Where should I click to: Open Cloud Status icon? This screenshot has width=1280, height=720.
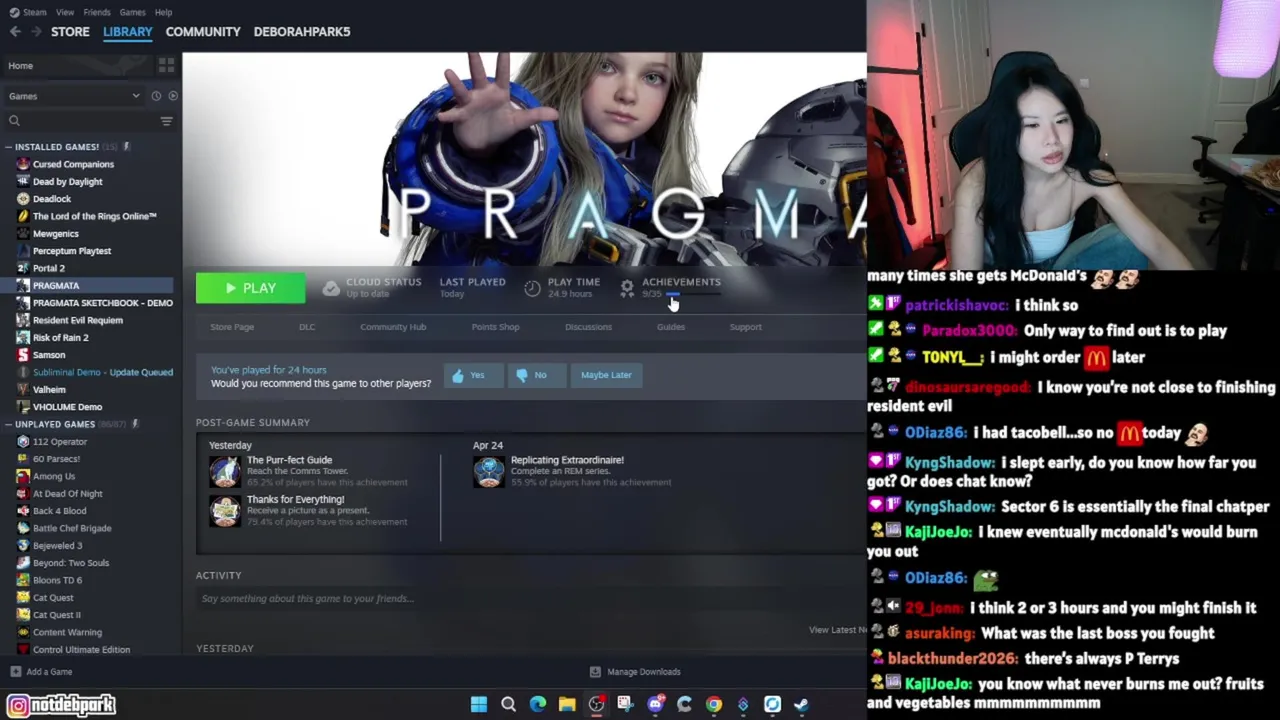point(331,288)
